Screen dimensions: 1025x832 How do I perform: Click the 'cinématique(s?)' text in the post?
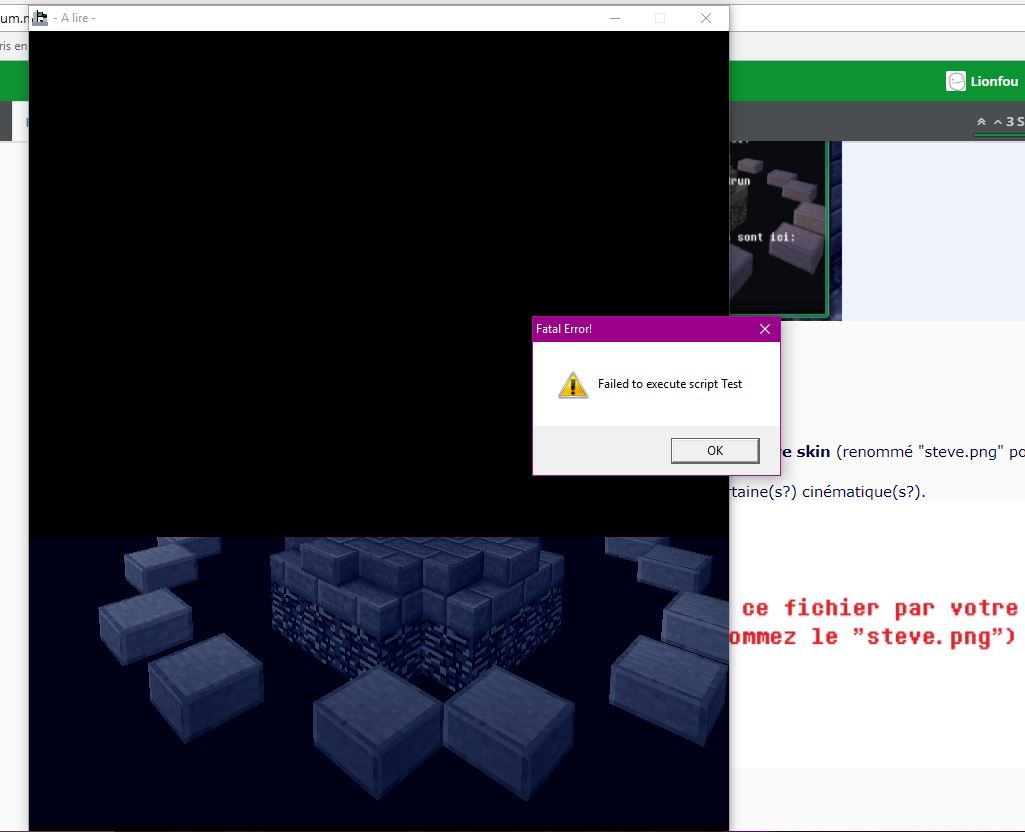tap(863, 491)
